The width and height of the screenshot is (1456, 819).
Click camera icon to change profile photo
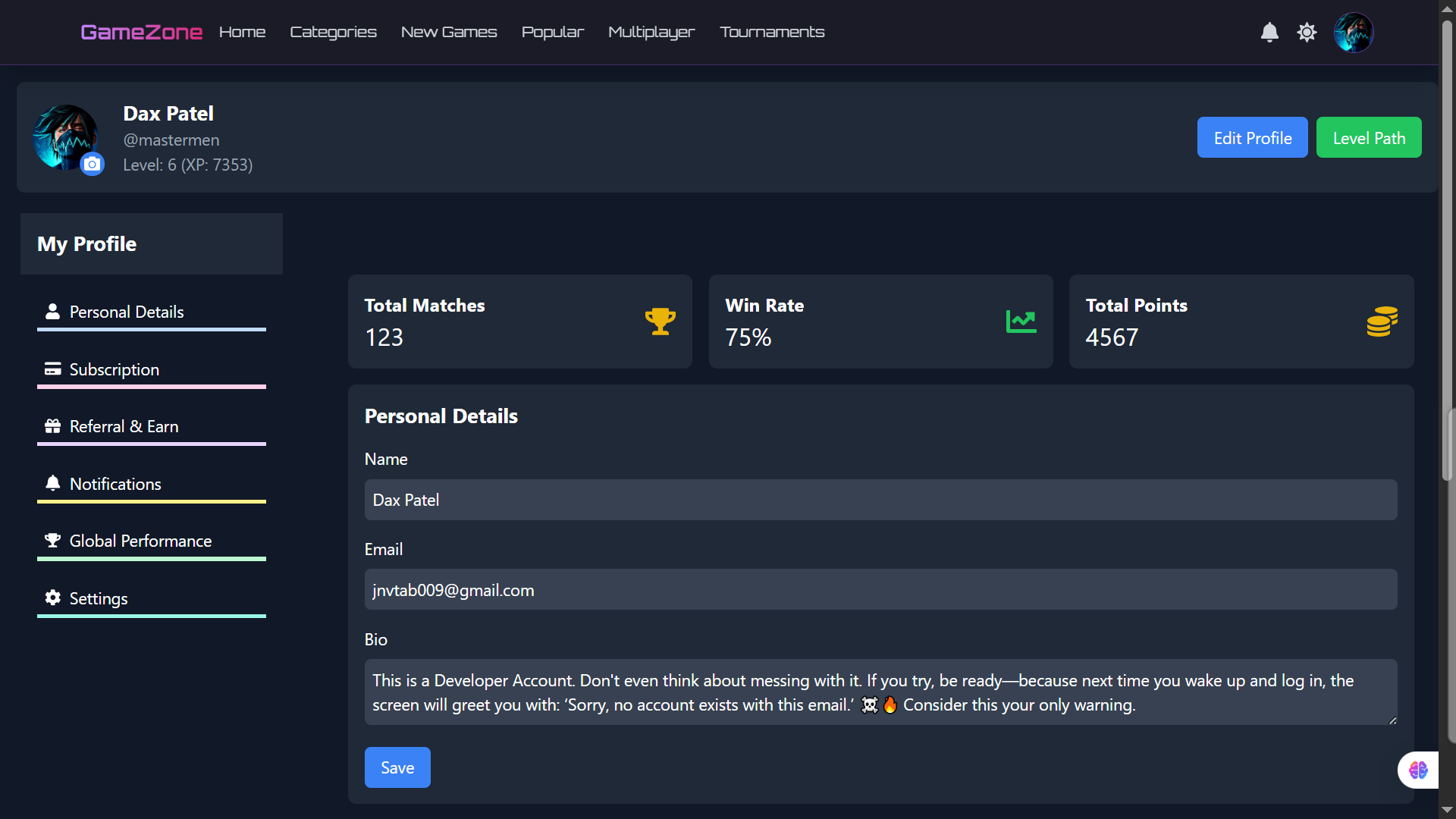(93, 164)
